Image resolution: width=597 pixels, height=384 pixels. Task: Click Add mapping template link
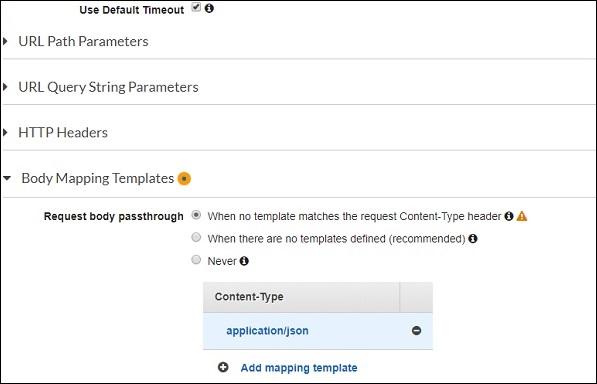click(x=299, y=368)
